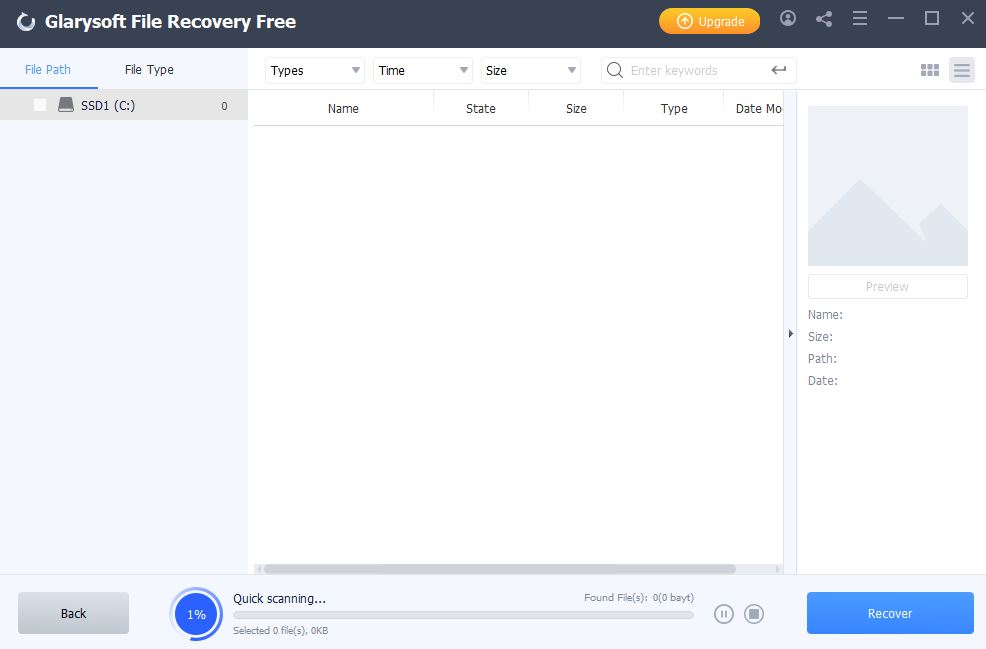Click the preview image placeholder

[x=887, y=186]
